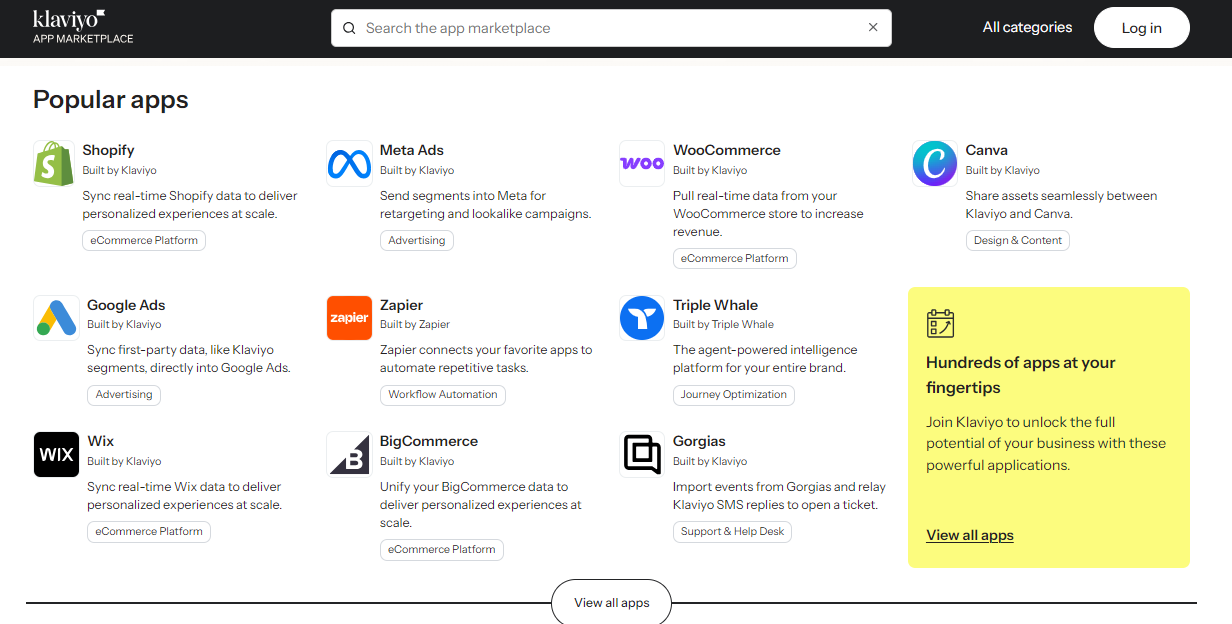1232x624 pixels.
Task: Select the eCommerce Platform tag under Shopify
Action: pyautogui.click(x=144, y=240)
